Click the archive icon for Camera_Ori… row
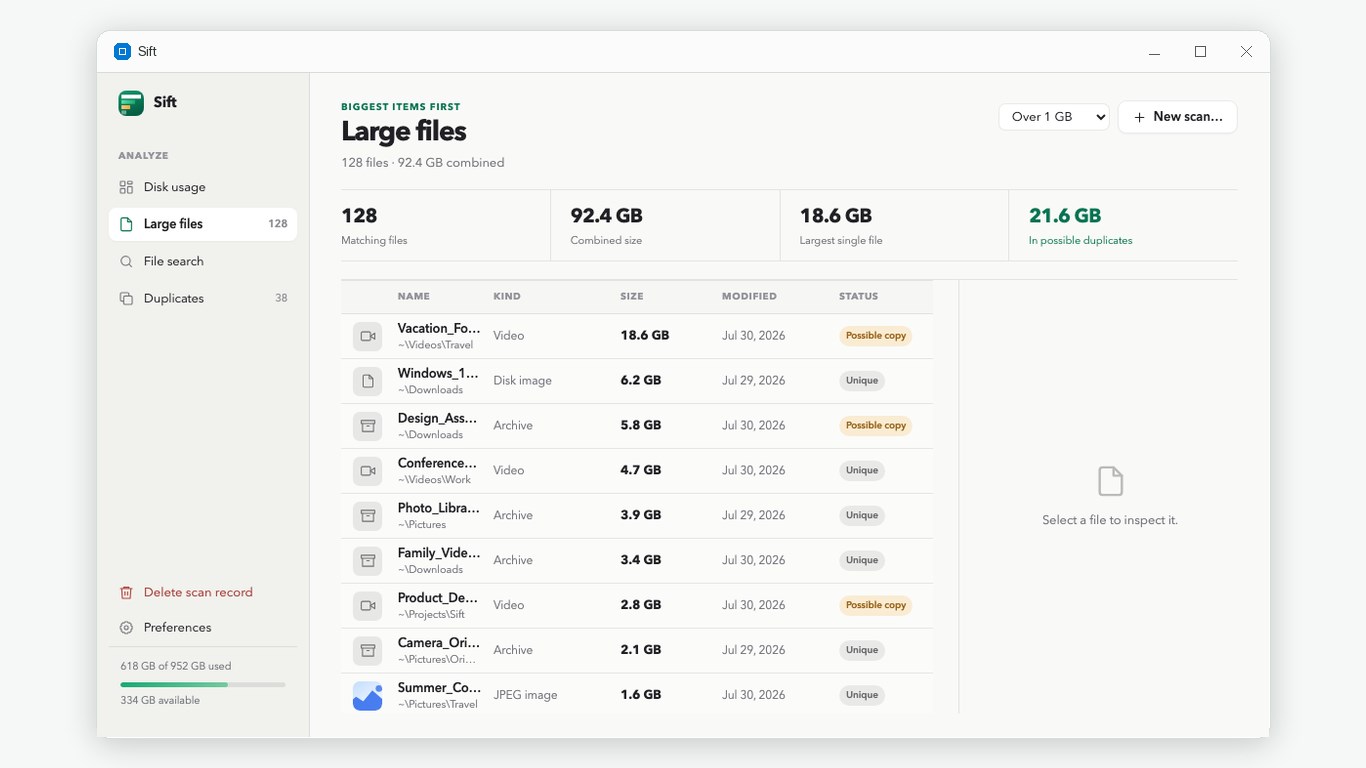Screen dimensions: 1366x768 [368, 651]
